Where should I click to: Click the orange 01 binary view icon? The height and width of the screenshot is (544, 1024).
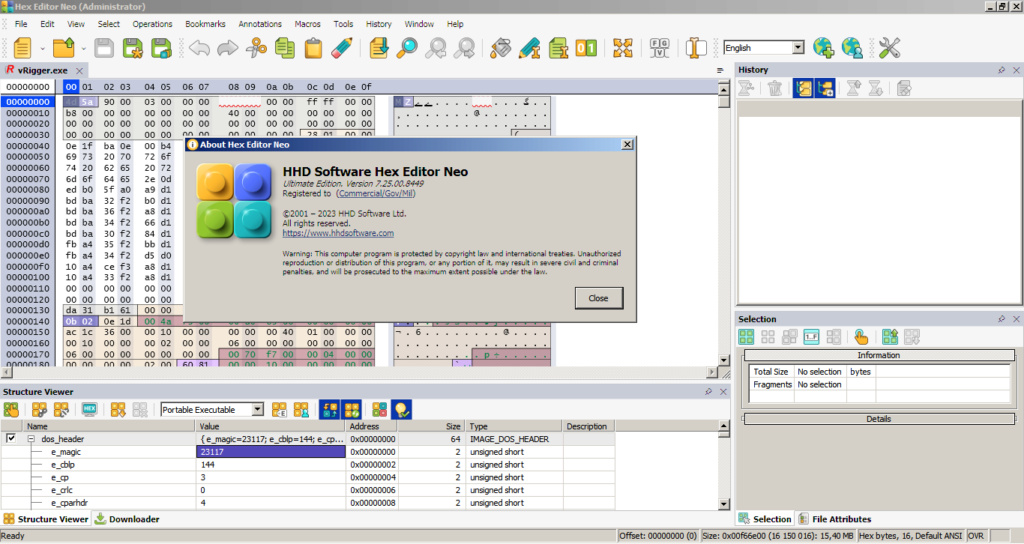586,48
